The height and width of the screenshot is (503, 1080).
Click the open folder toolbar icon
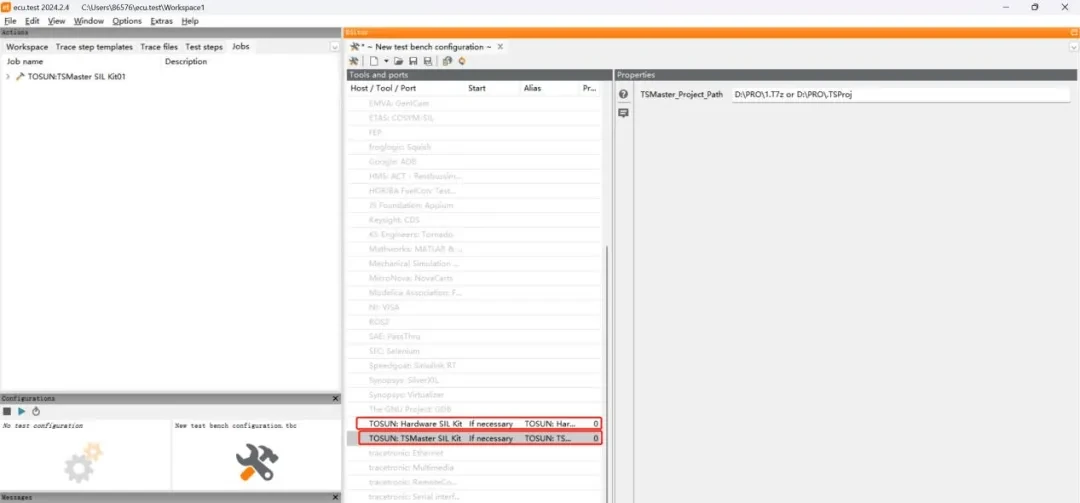pyautogui.click(x=400, y=61)
